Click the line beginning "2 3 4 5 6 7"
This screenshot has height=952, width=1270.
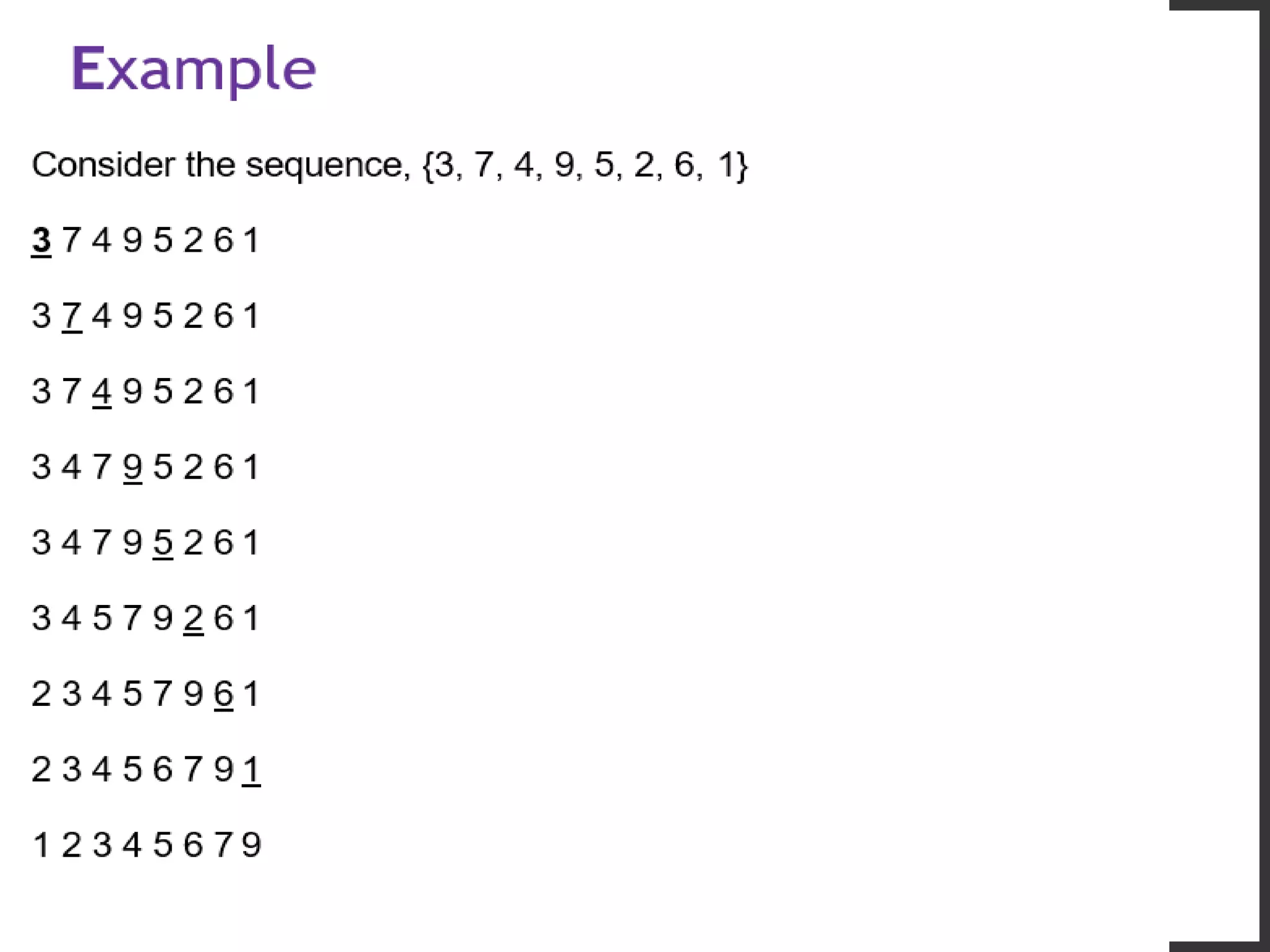146,770
